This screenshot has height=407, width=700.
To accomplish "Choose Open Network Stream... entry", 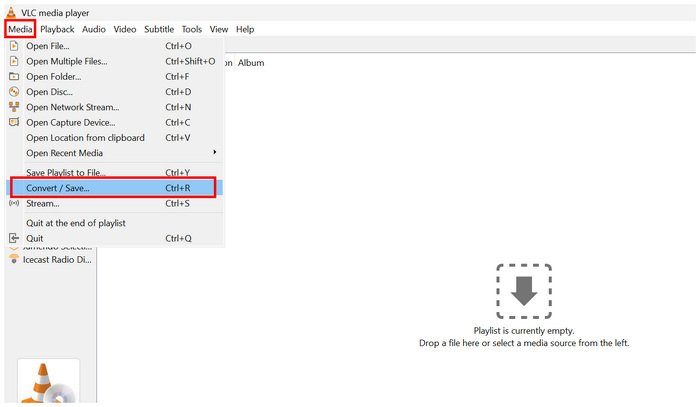I will [x=114, y=107].
